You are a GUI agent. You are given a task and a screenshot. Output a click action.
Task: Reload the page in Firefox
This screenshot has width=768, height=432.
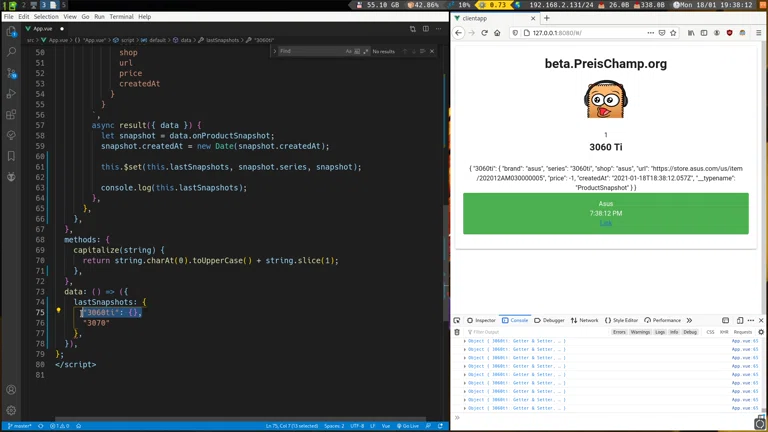(x=485, y=33)
